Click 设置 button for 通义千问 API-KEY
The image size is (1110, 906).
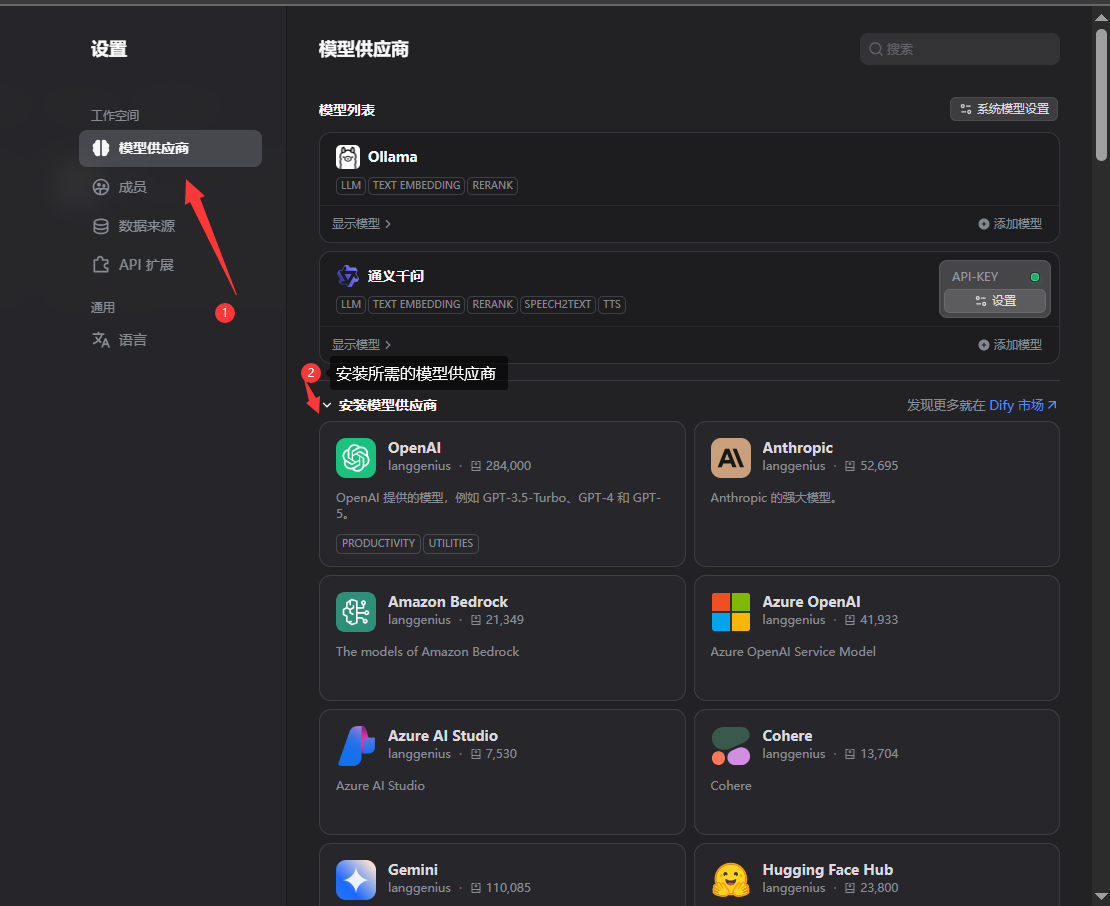point(995,301)
